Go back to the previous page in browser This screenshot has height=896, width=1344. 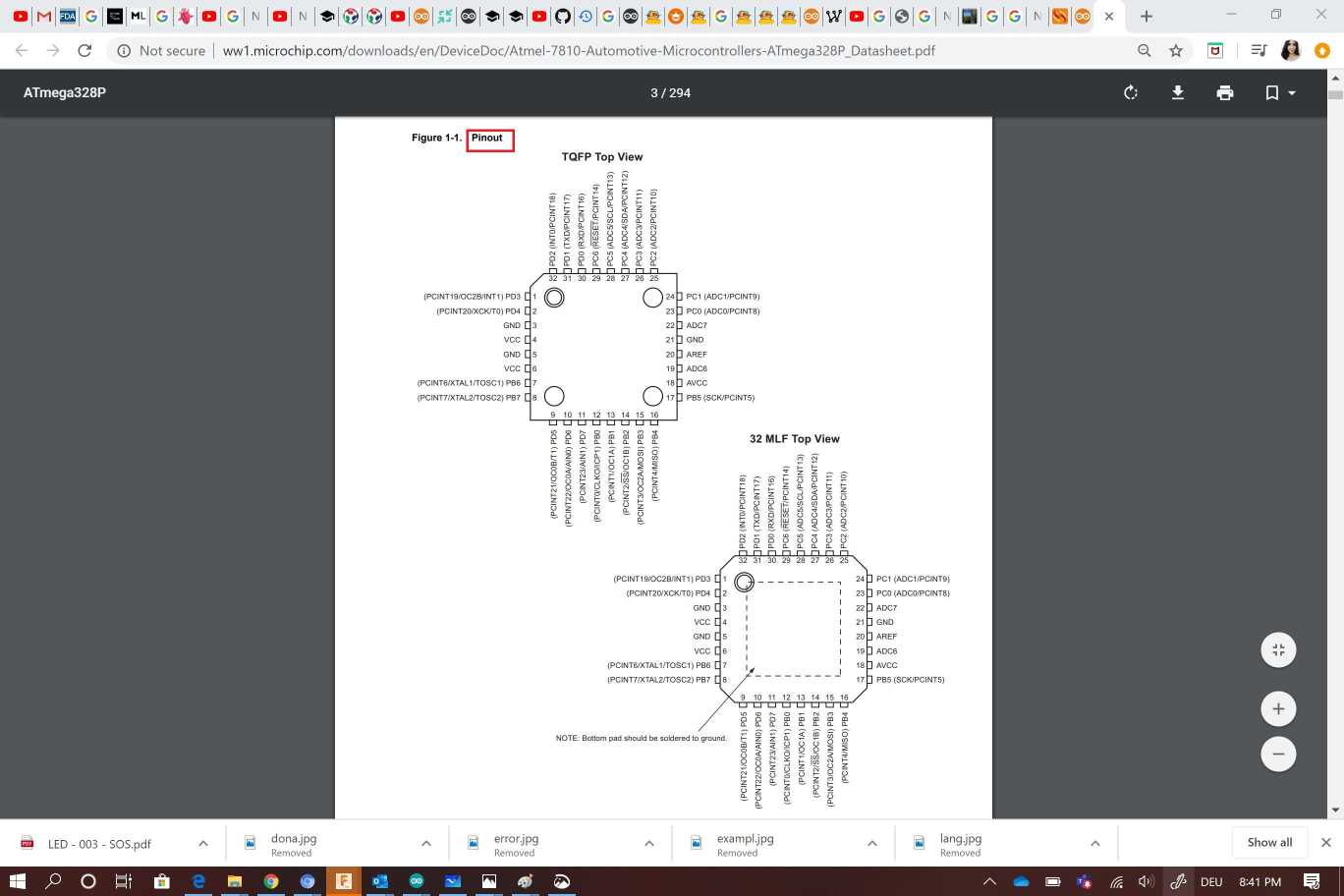tap(22, 50)
